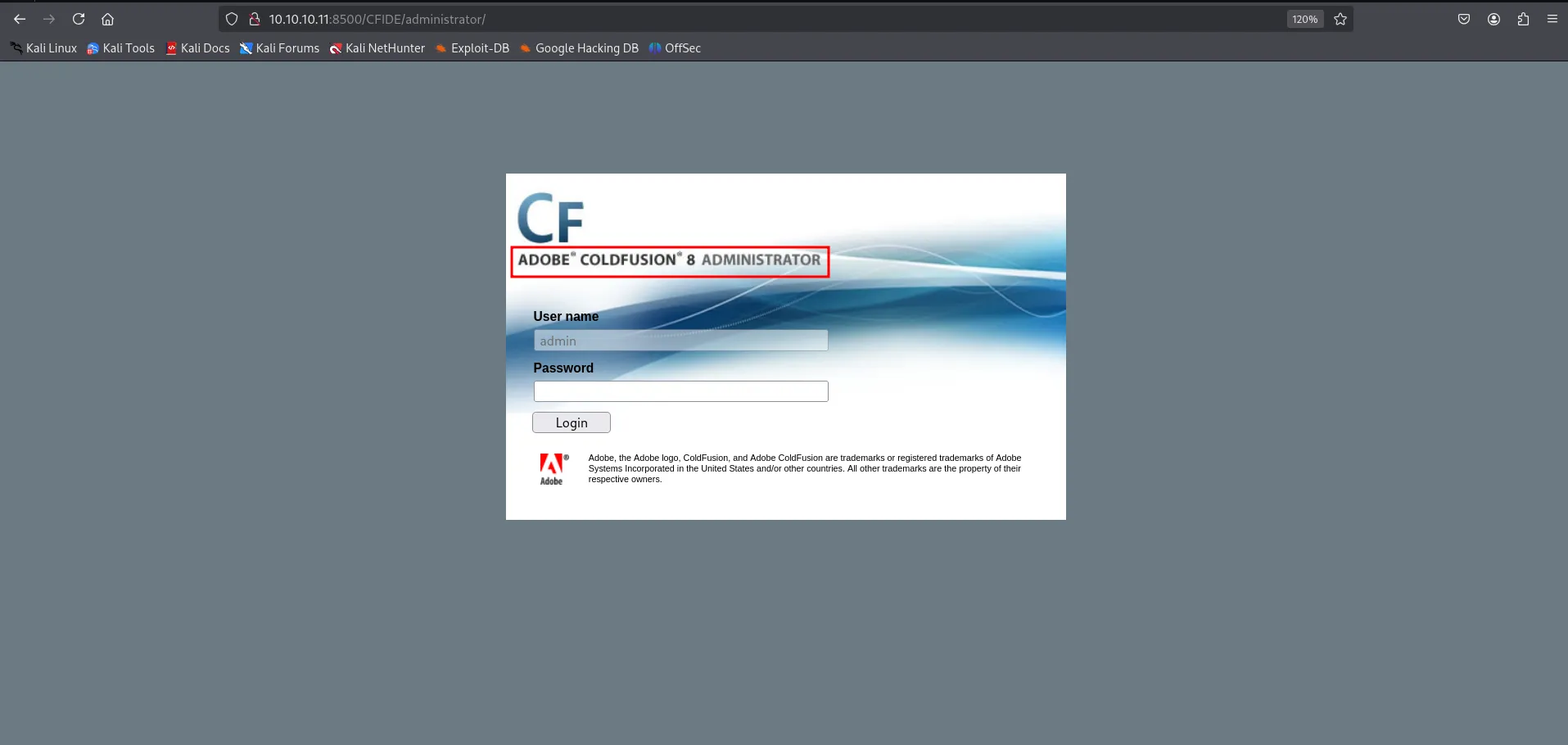1568x745 pixels.
Task: Open the OffSec bookmark
Action: 676,48
